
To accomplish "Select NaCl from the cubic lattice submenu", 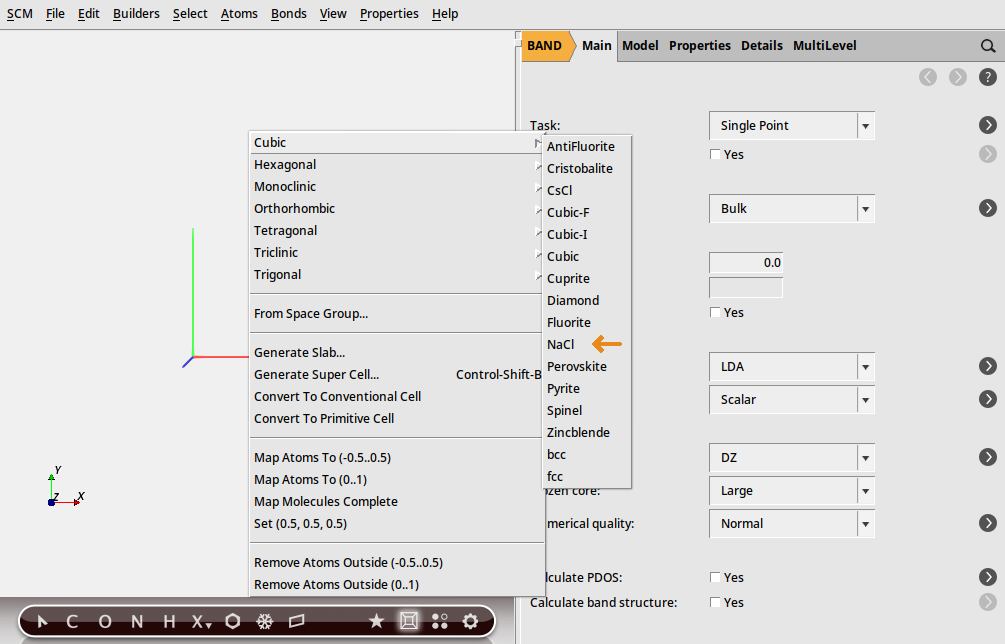I will [x=561, y=344].
